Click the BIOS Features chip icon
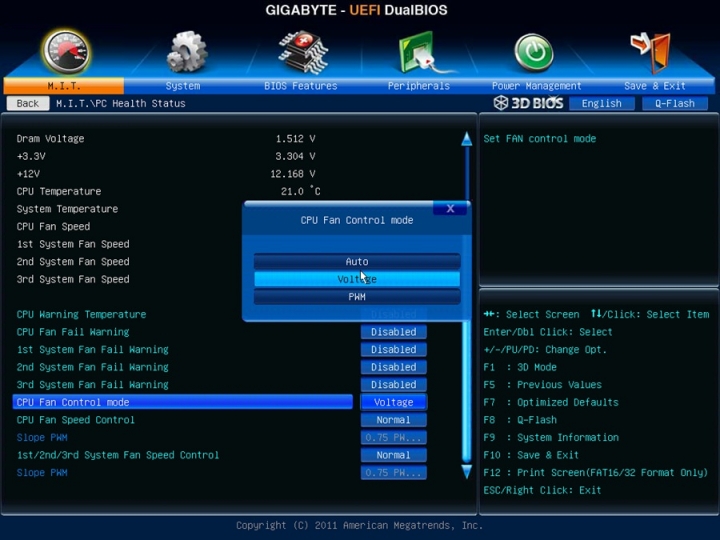This screenshot has height=540, width=720. point(303,52)
